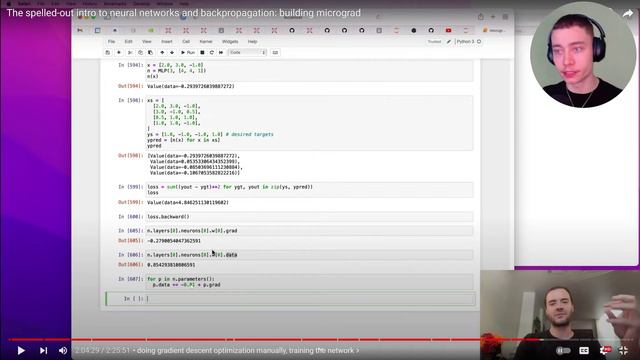This screenshot has width=640, height=360.
Task: Open the Code cell type dropdown
Action: pos(247,53)
